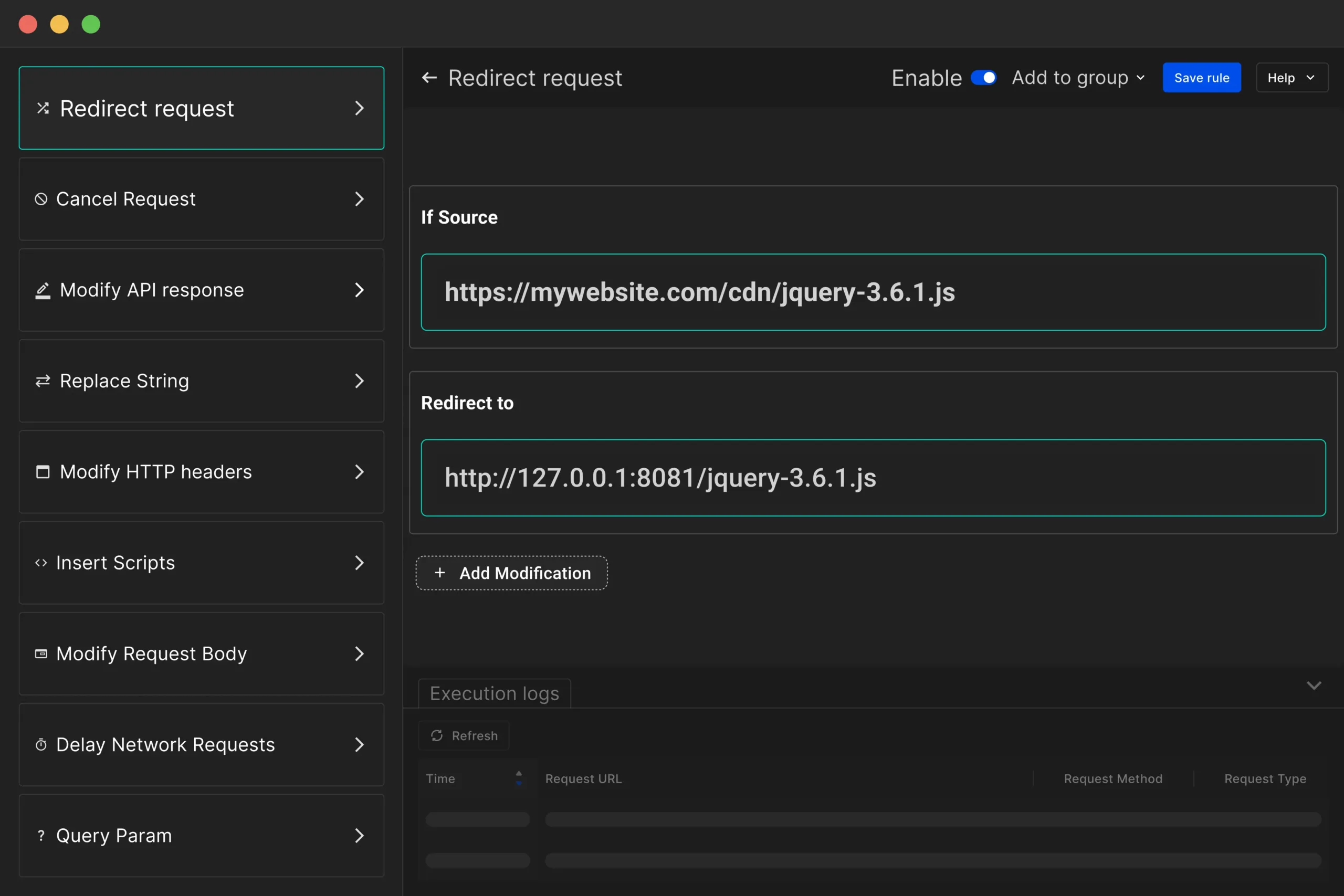Expand Redirect request row chevron
Viewport: 1344px width, 896px height.
(360, 108)
